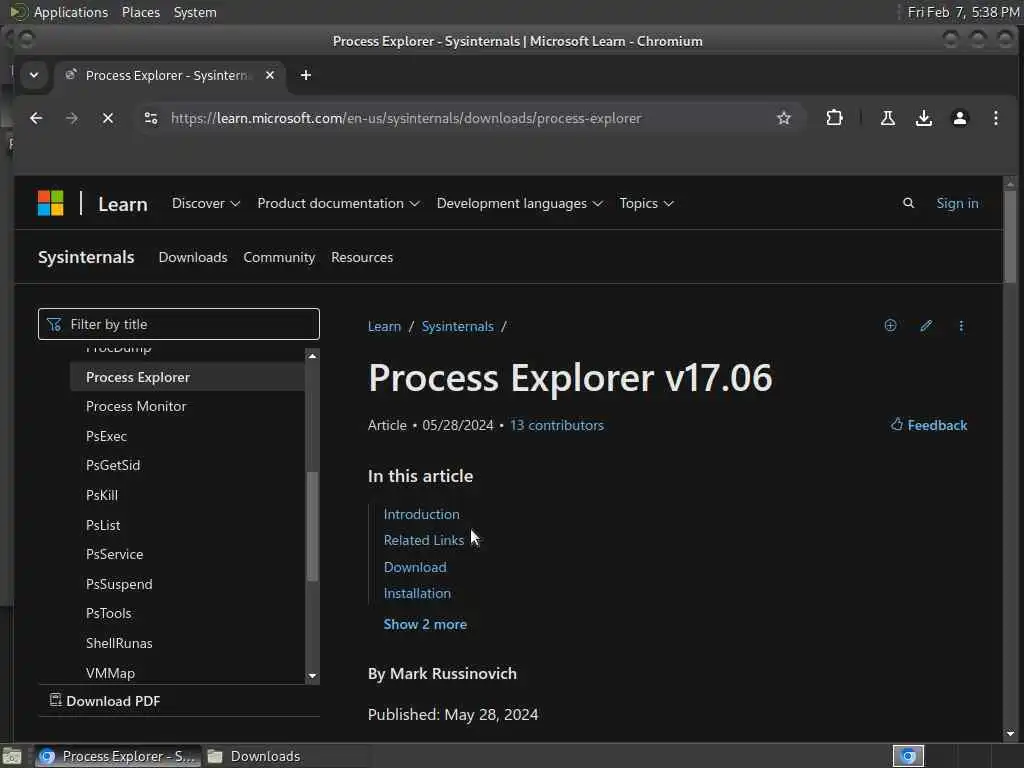The image size is (1024, 768).
Task: Go back to the previous page
Action: point(36,118)
